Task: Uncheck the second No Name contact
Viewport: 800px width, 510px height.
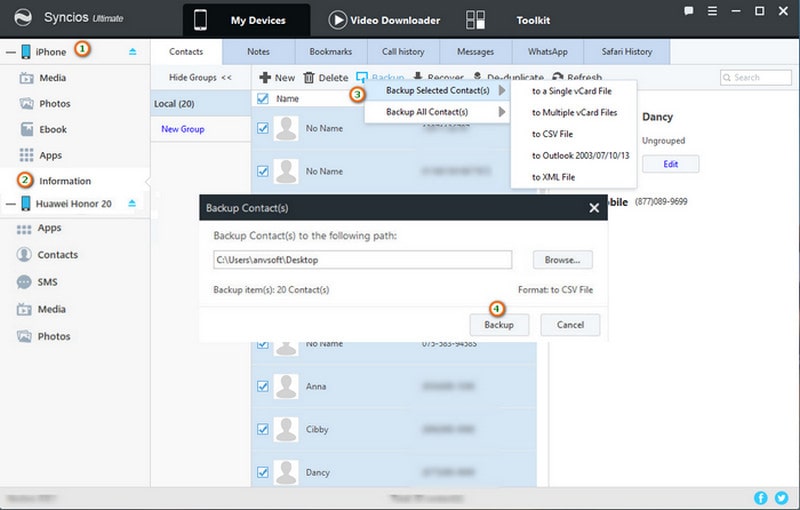Action: [x=263, y=171]
